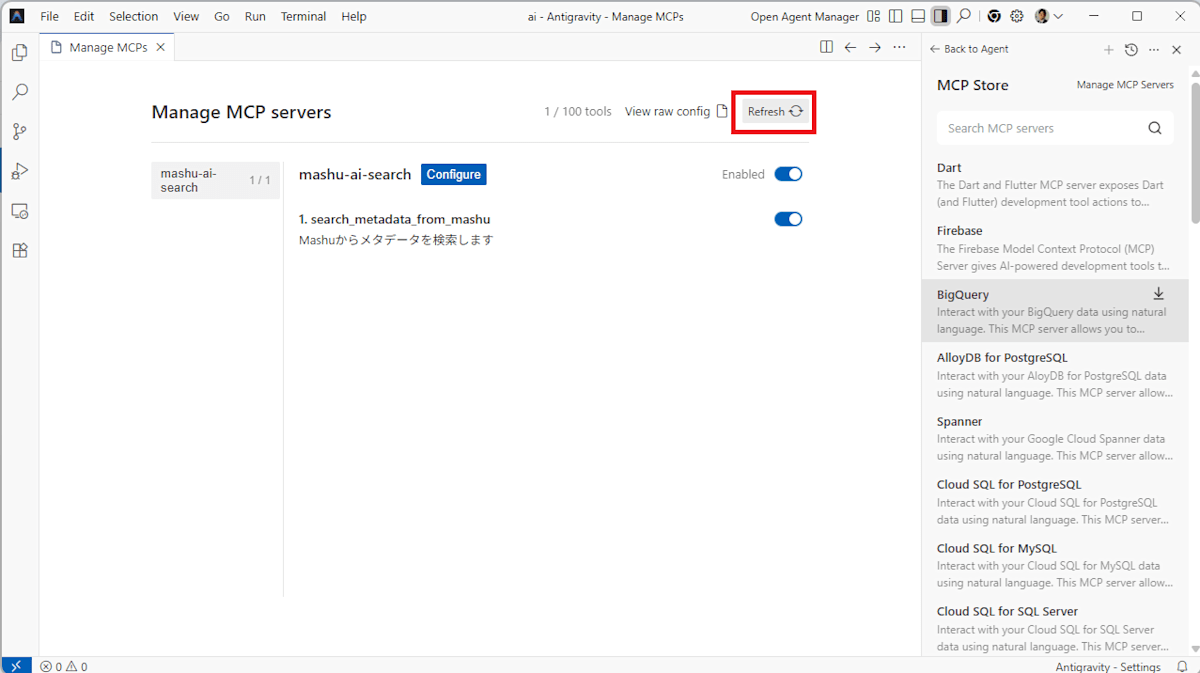
Task: Select the Firebase MCP server entry
Action: [1055, 248]
